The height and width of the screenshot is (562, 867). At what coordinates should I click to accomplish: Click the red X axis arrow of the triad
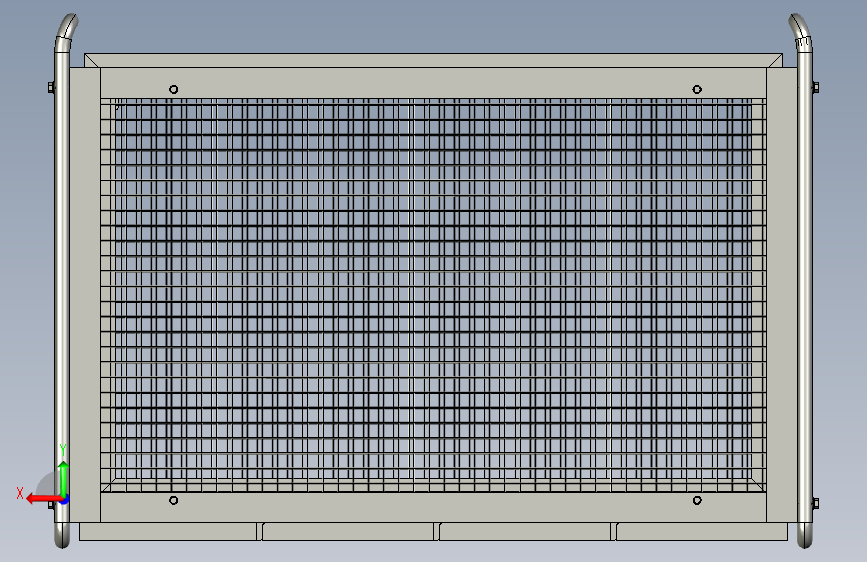click(43, 499)
